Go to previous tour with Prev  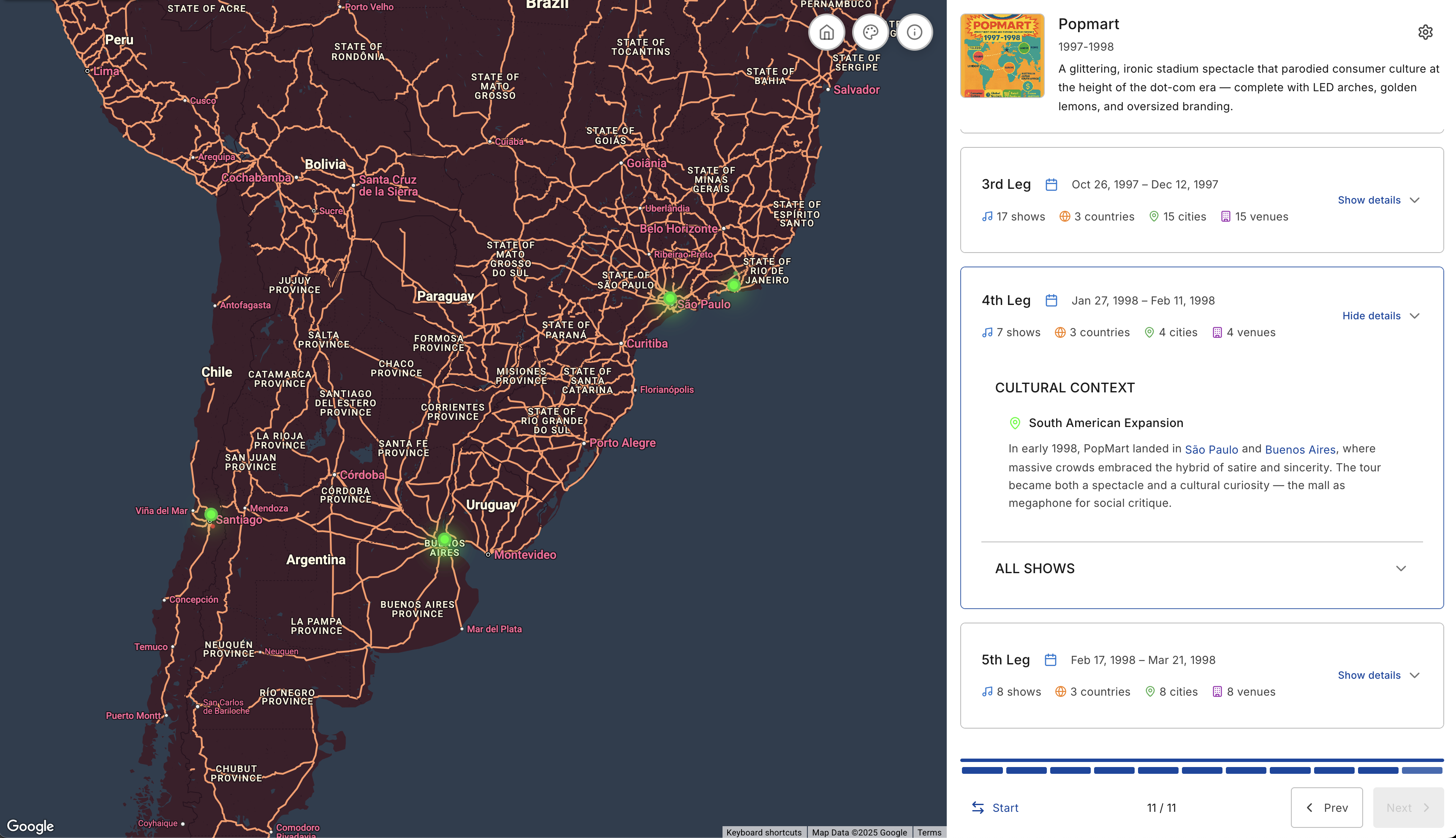[x=1326, y=808]
